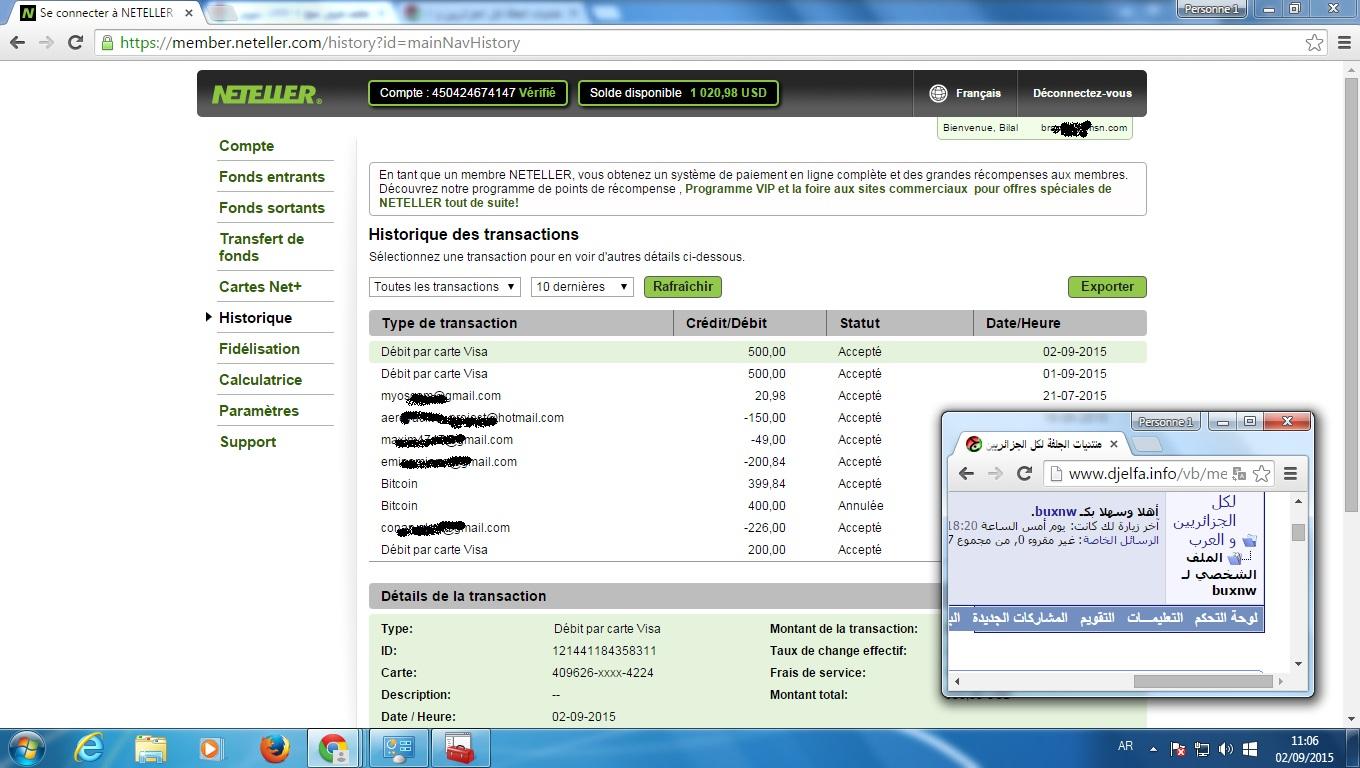Open the '10 dernières' dropdown
The width and height of the screenshot is (1360, 768).
582,287
